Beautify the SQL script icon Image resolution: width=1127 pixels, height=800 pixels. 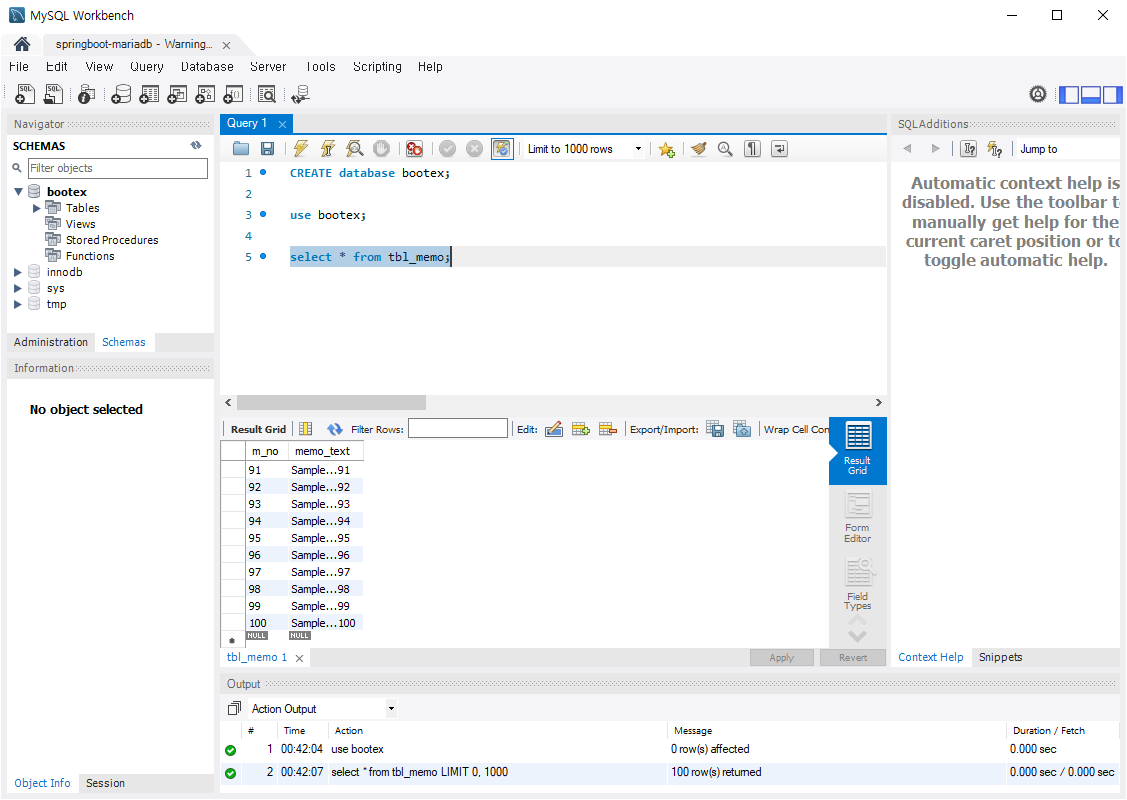pos(699,149)
